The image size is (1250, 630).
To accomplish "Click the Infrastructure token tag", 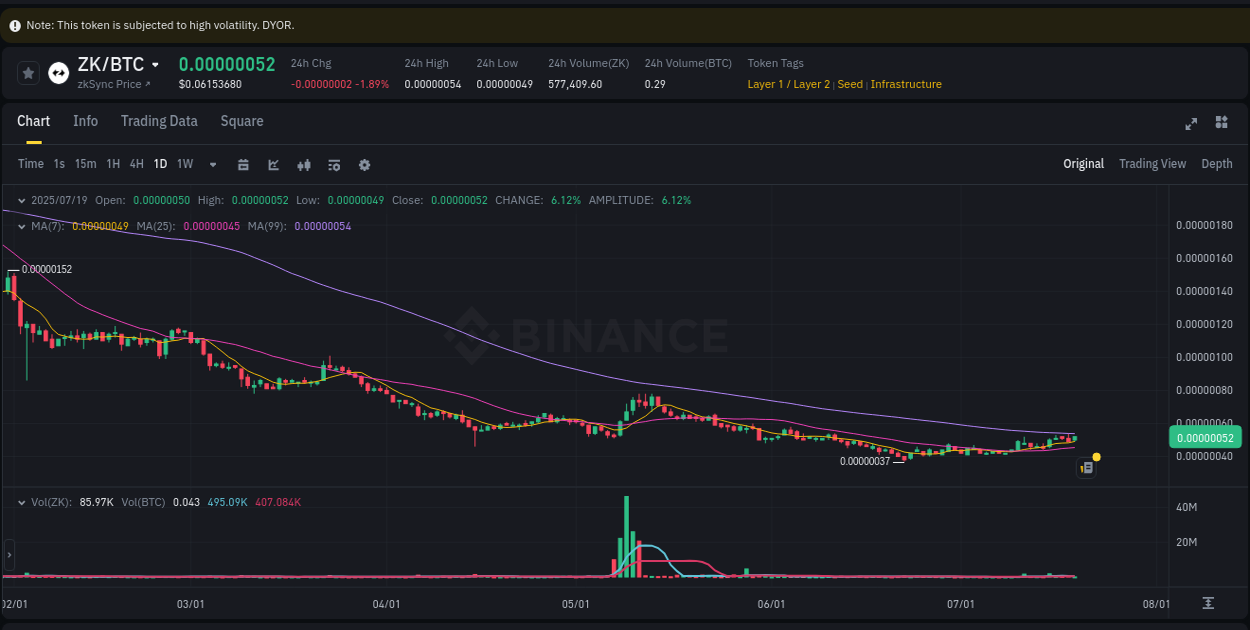I will [906, 84].
